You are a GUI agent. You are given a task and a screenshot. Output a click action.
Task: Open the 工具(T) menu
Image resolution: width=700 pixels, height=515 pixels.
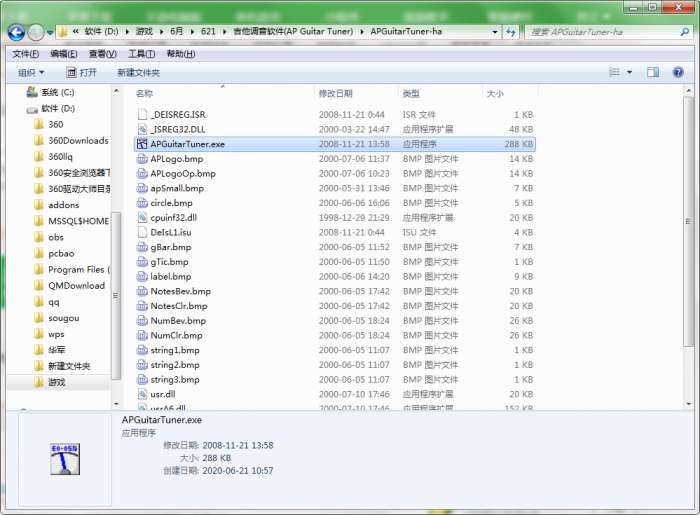(x=141, y=54)
